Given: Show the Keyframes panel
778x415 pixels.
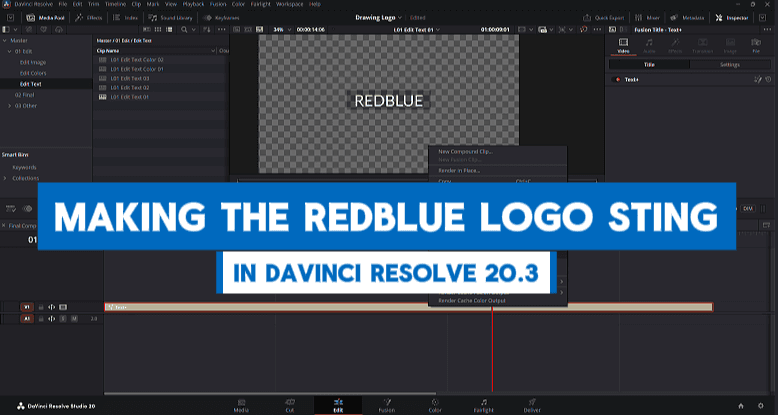Looking at the screenshot, I should (x=221, y=17).
